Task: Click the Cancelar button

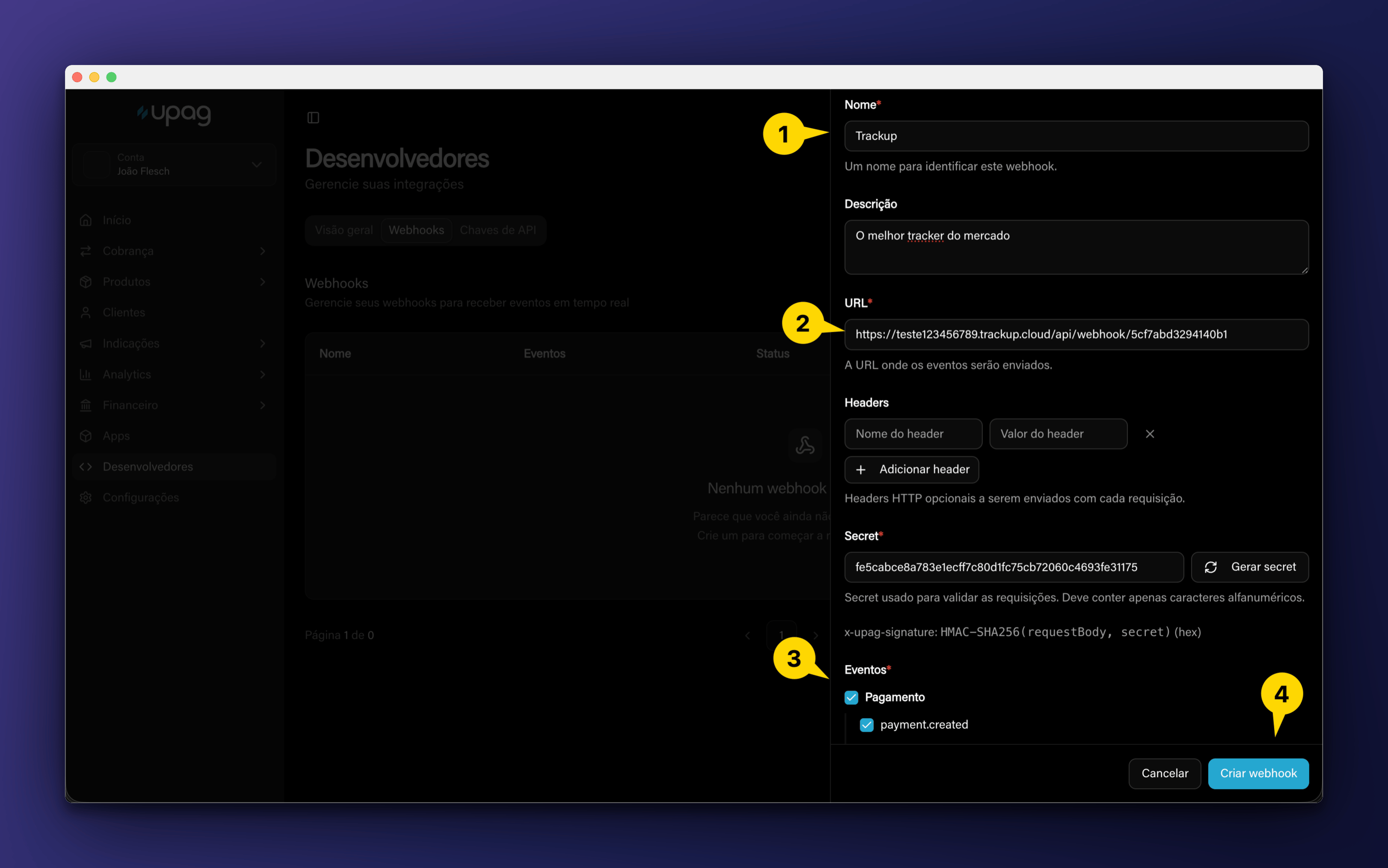Action: (x=1165, y=773)
